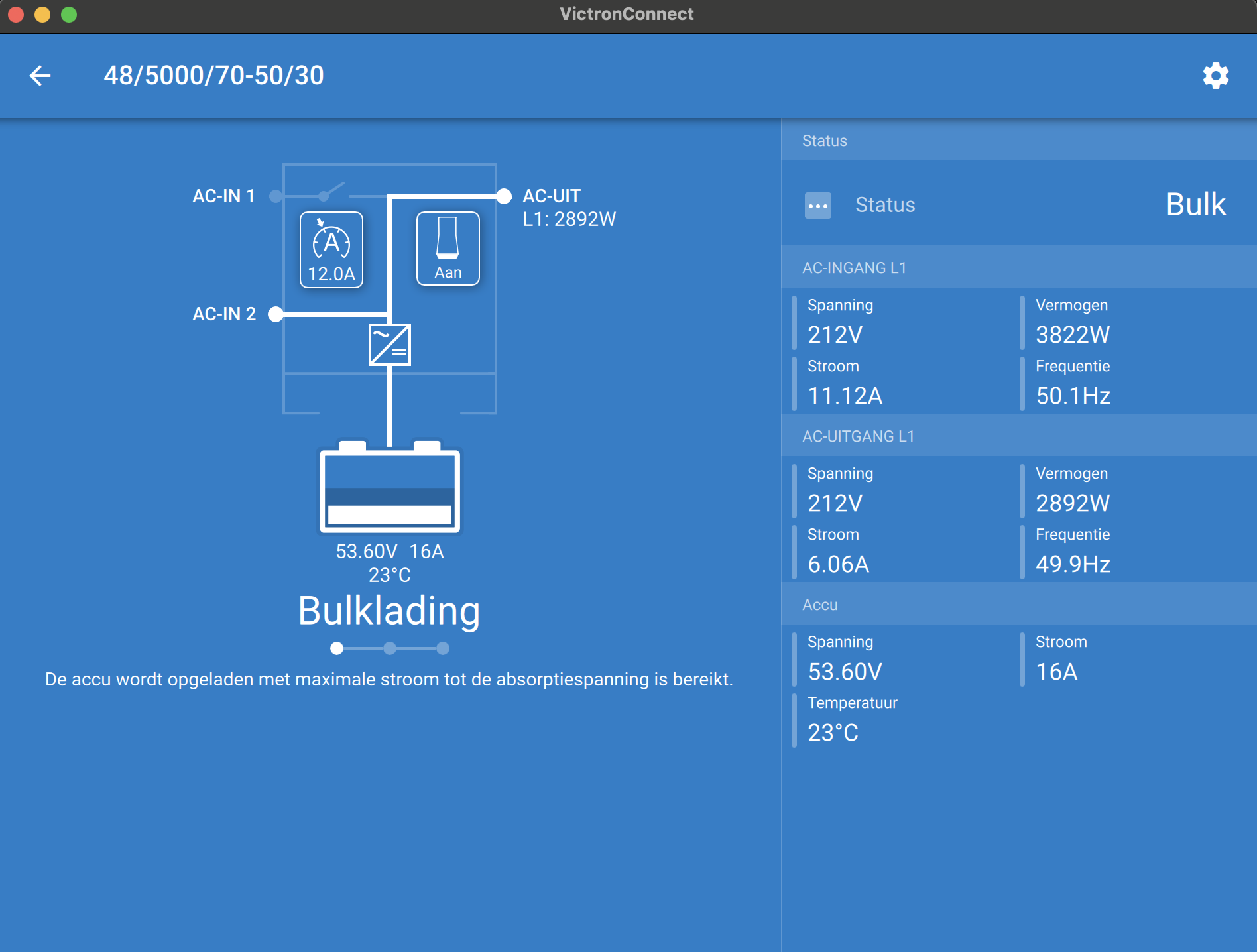Screen dimensions: 1257x952
Task: Click the 6.06A output current value
Action: [x=838, y=564]
